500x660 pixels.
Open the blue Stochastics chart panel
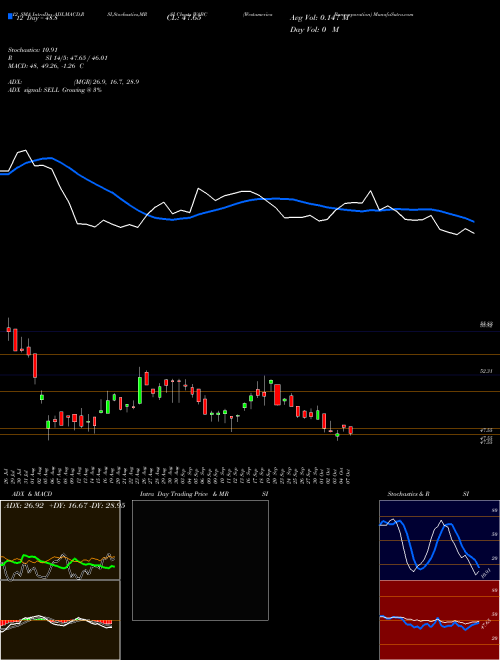click(x=439, y=540)
